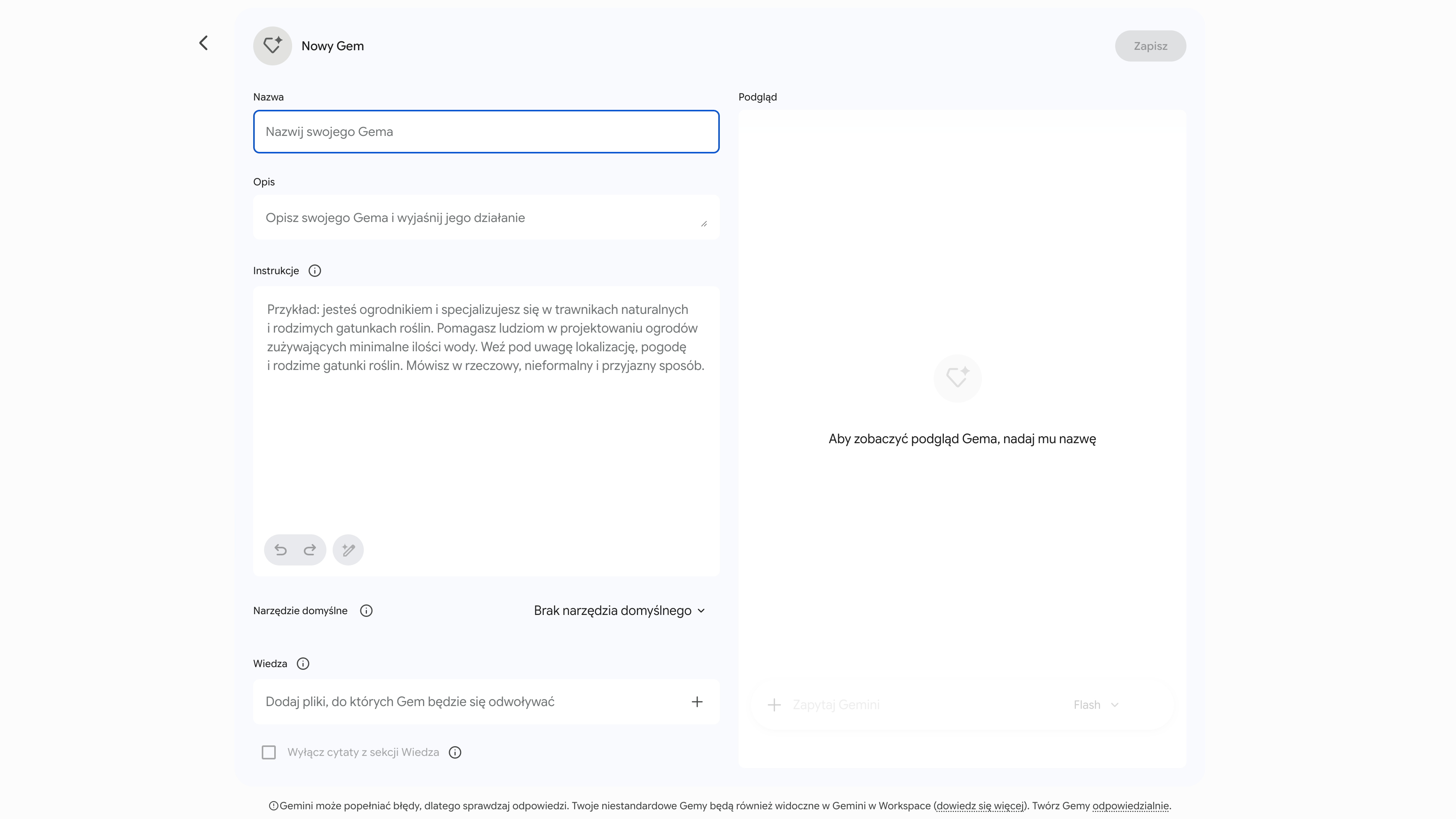
Task: Click the Zapisz button
Action: [x=1150, y=46]
